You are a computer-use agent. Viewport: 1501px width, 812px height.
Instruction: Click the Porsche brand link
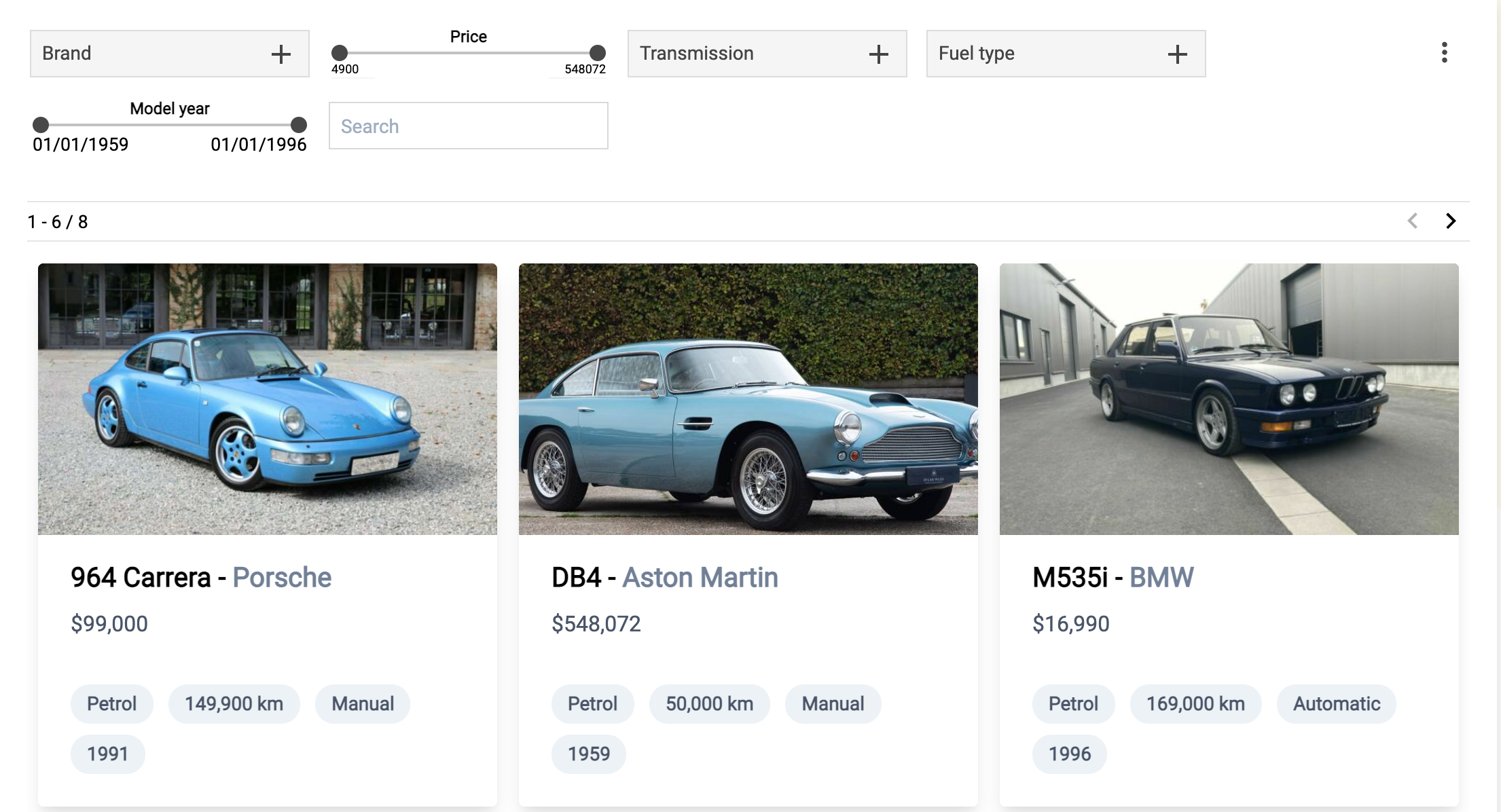(282, 578)
